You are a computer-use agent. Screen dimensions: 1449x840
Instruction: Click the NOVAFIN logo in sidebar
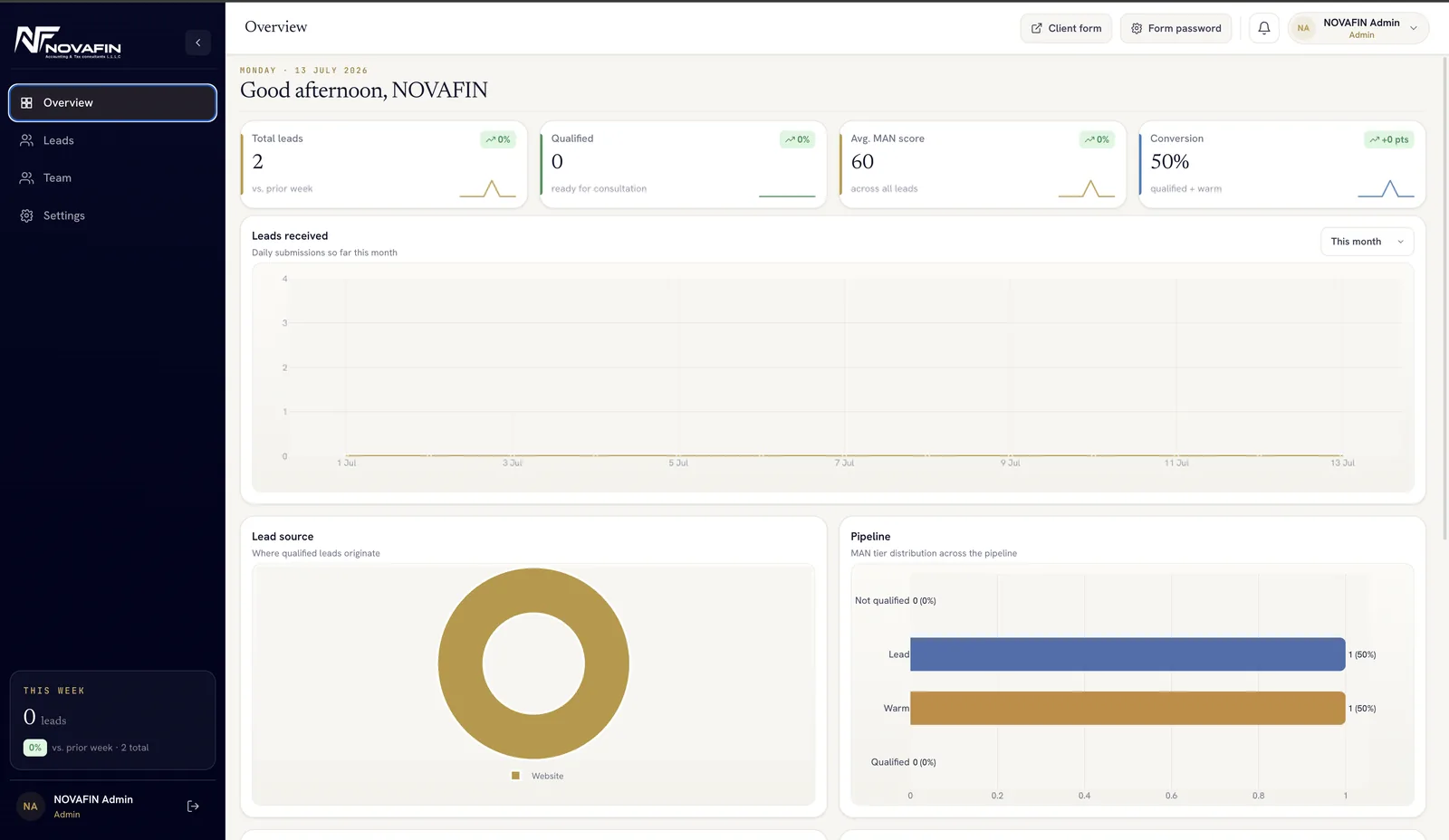pyautogui.click(x=68, y=42)
